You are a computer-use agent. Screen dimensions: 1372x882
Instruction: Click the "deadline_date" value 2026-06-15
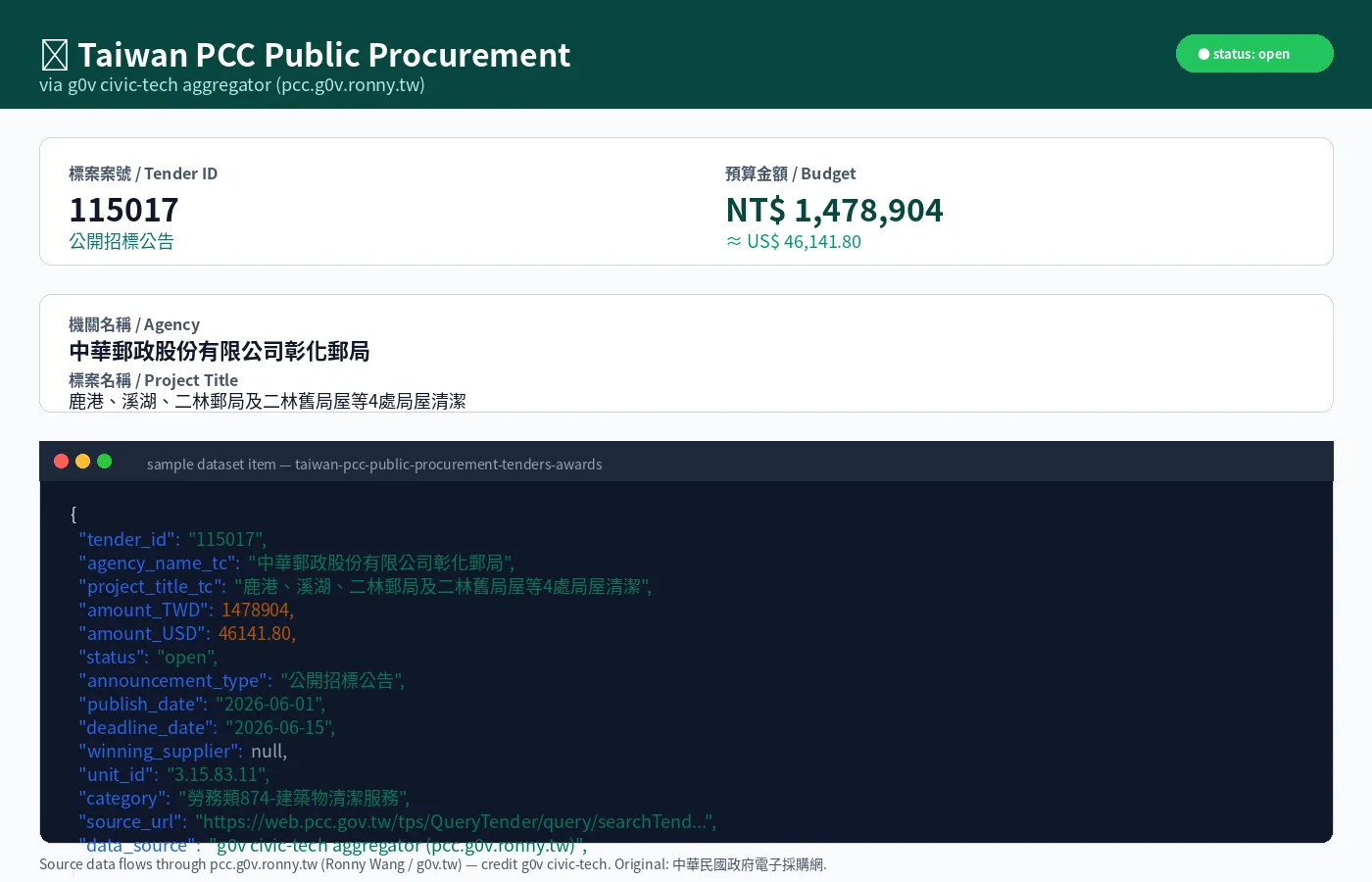278,727
